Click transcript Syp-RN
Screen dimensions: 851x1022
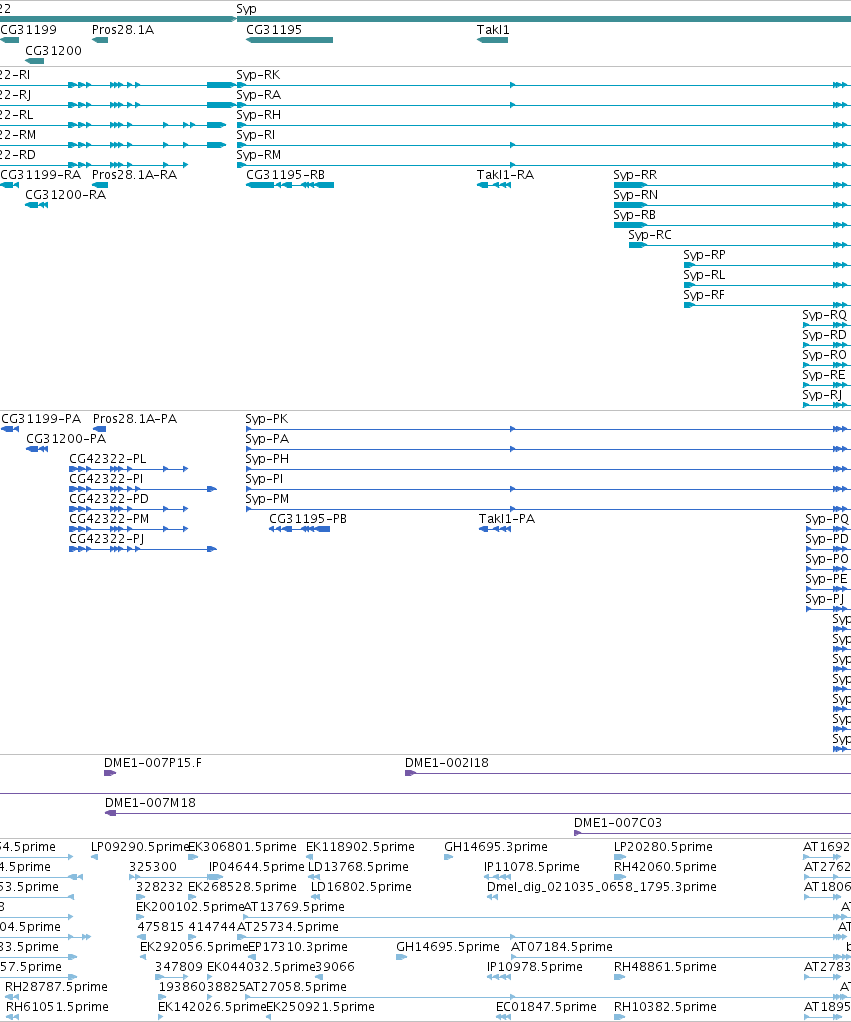pyautogui.click(x=635, y=195)
